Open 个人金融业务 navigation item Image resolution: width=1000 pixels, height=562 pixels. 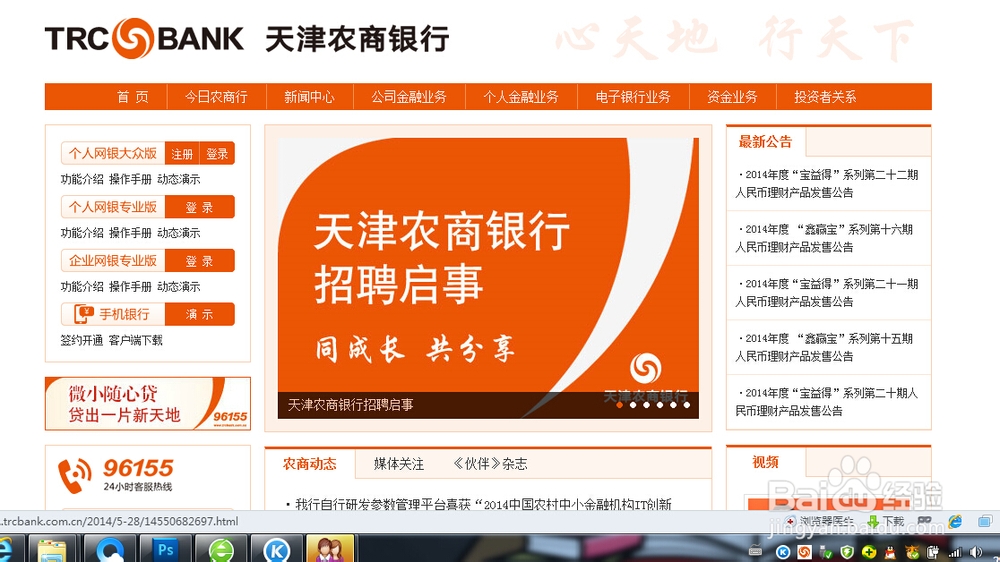[x=521, y=97]
